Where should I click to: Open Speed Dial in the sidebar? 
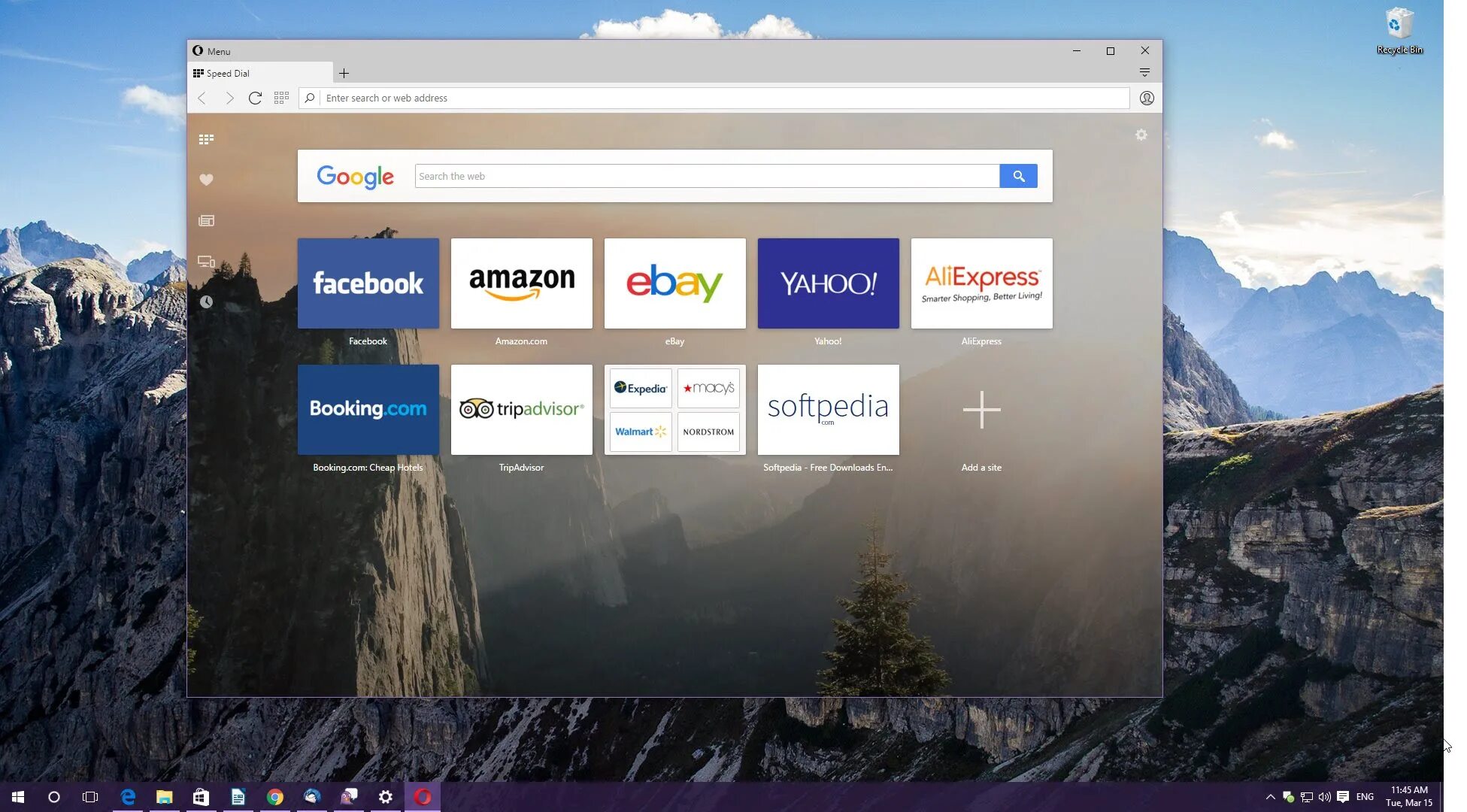click(206, 139)
